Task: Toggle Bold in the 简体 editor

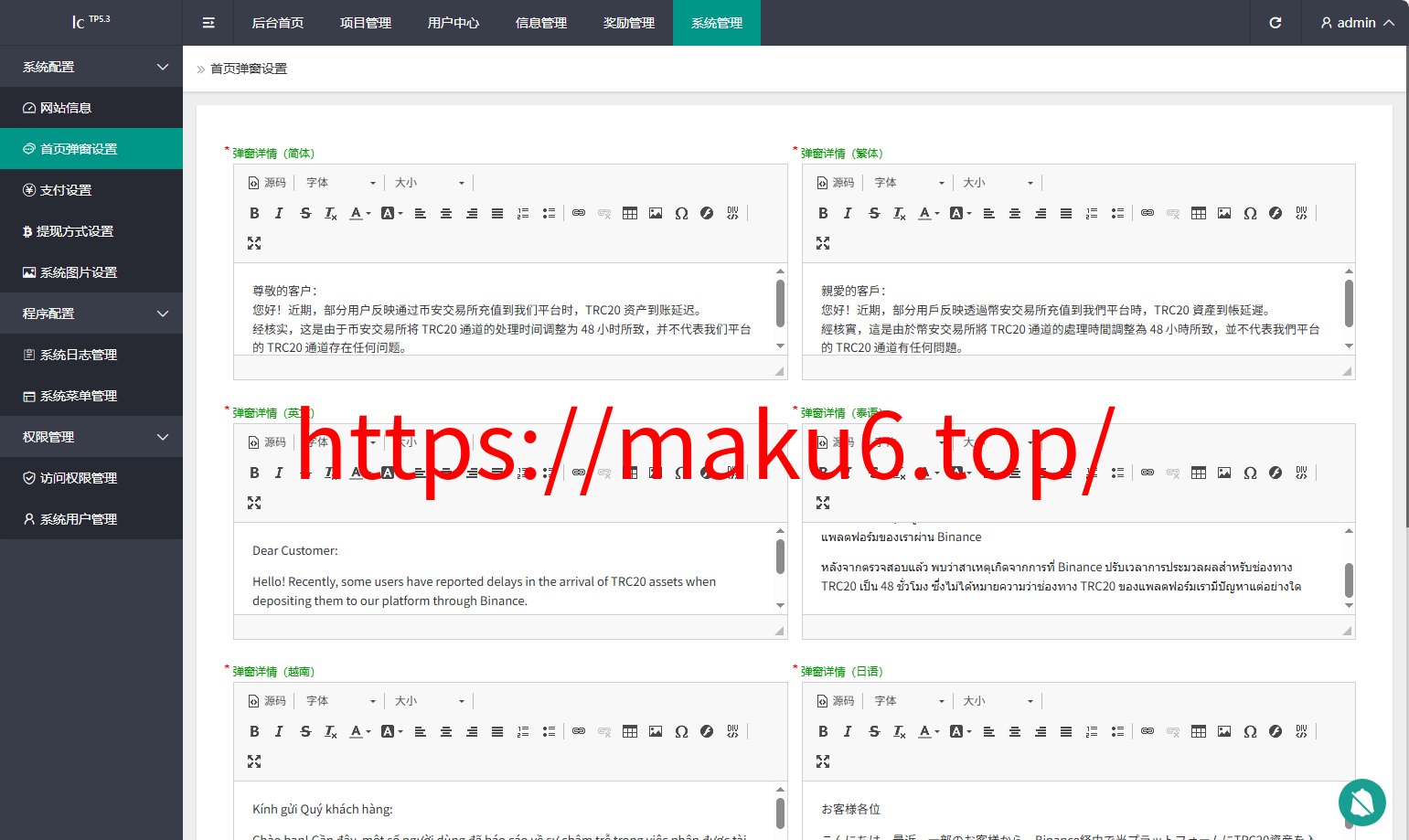Action: pos(254,213)
